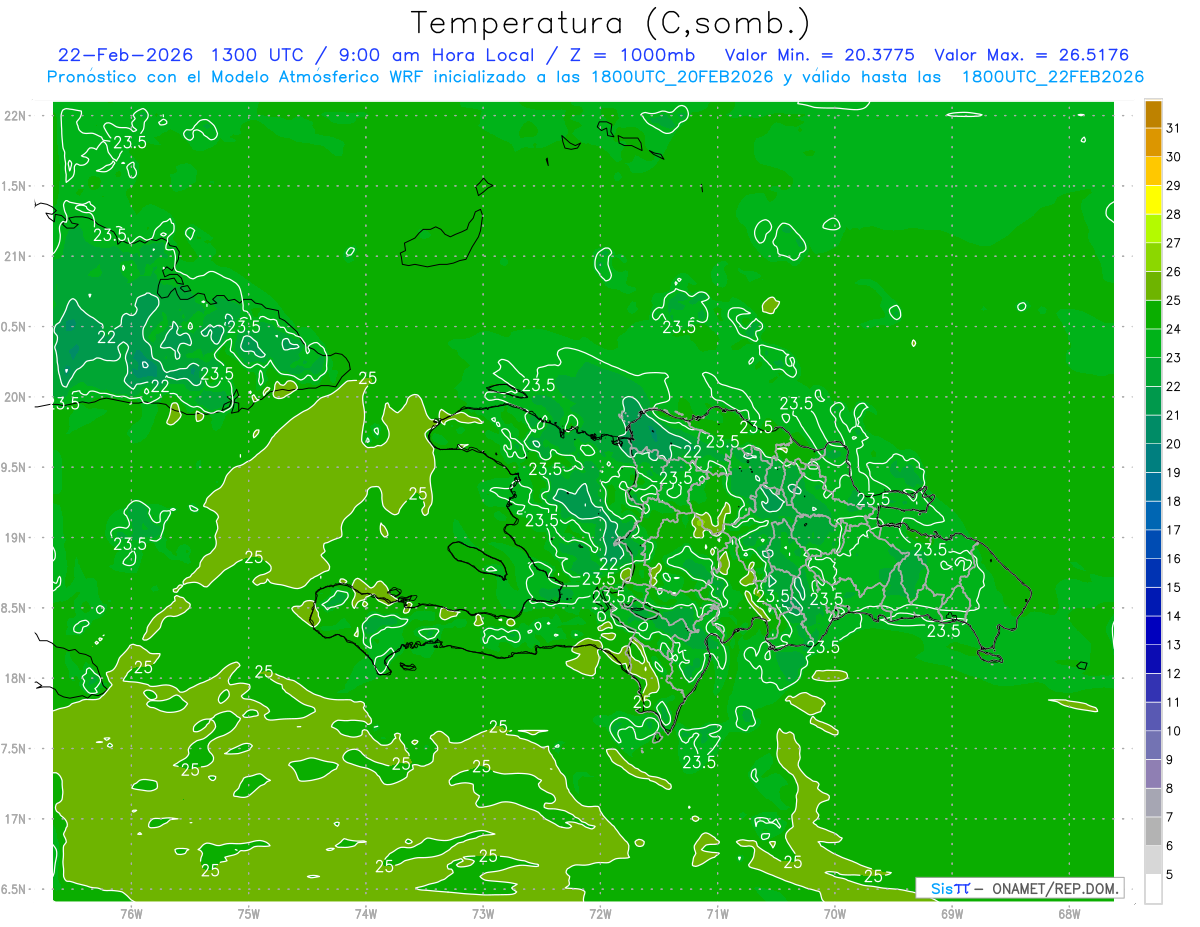The height and width of the screenshot is (927, 1200).
Task: Choose the yellow band between 28 and 29
Action: (x=1153, y=199)
